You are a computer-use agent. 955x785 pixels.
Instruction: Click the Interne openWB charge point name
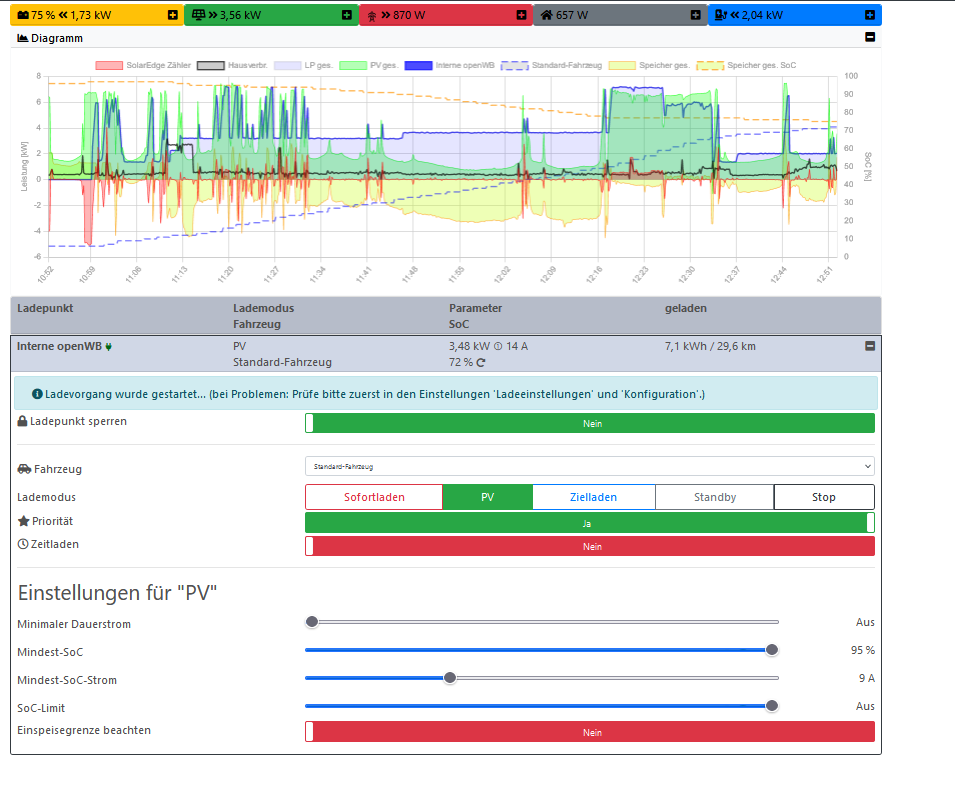[59, 347]
